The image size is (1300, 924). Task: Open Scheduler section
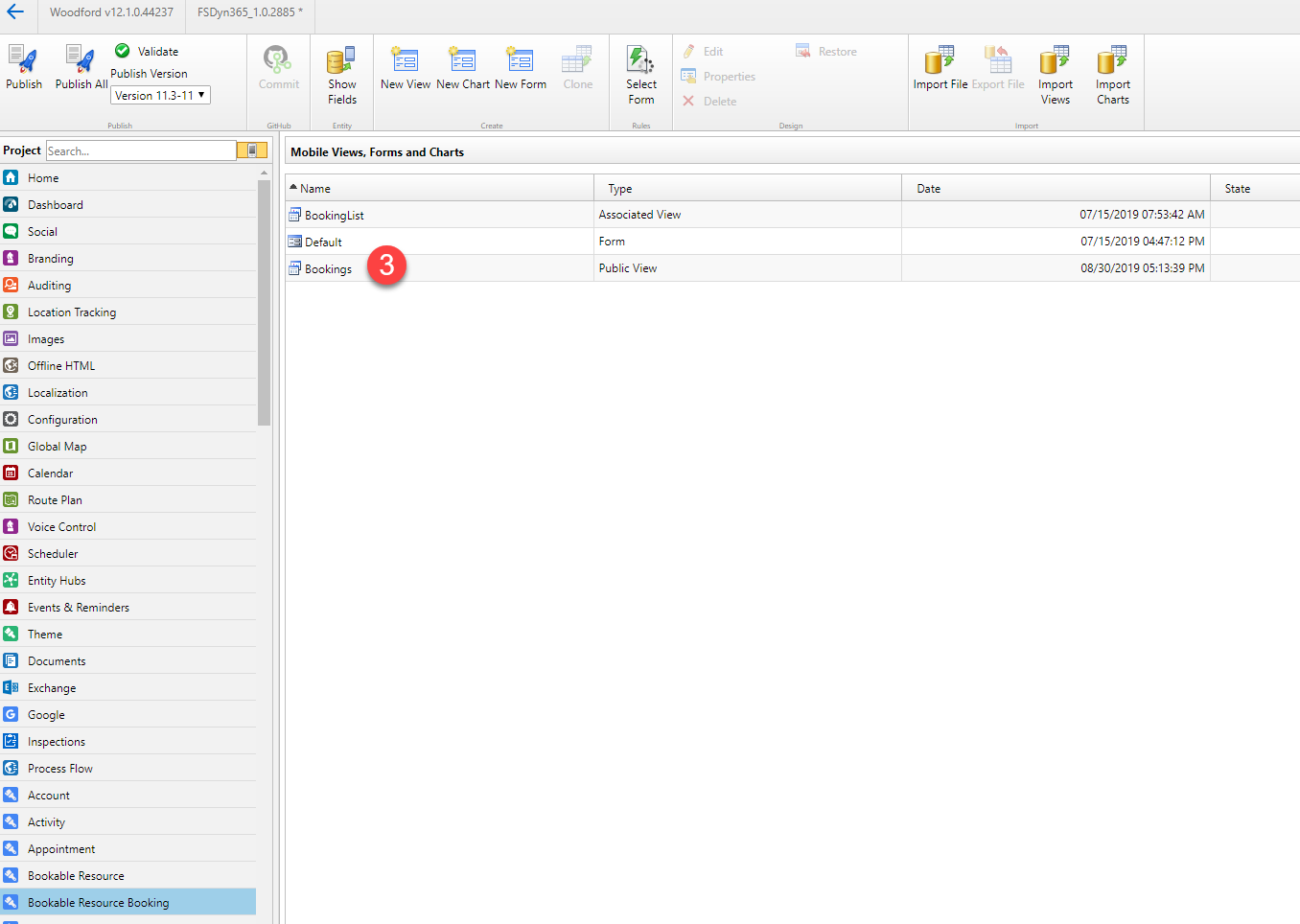128,554
